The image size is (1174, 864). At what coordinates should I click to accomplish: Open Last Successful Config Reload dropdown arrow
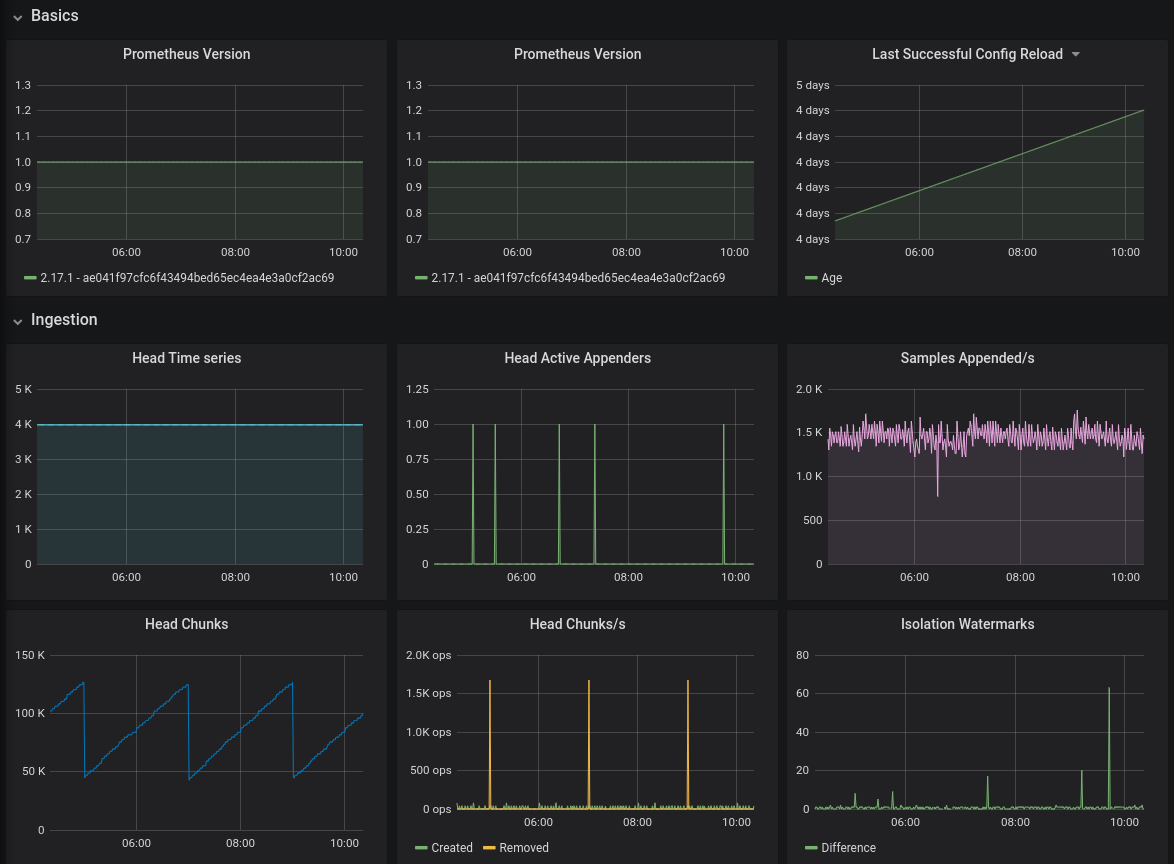1076,54
